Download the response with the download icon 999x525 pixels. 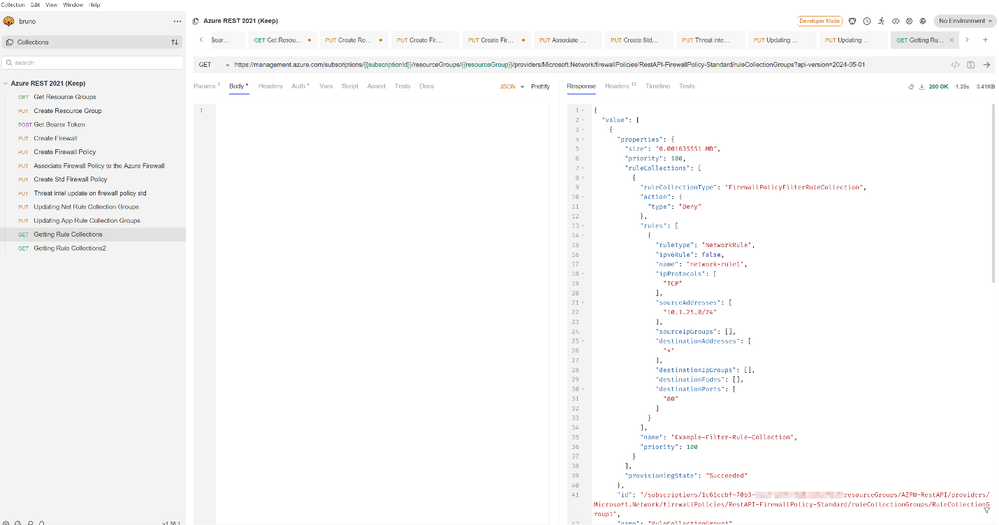point(921,87)
